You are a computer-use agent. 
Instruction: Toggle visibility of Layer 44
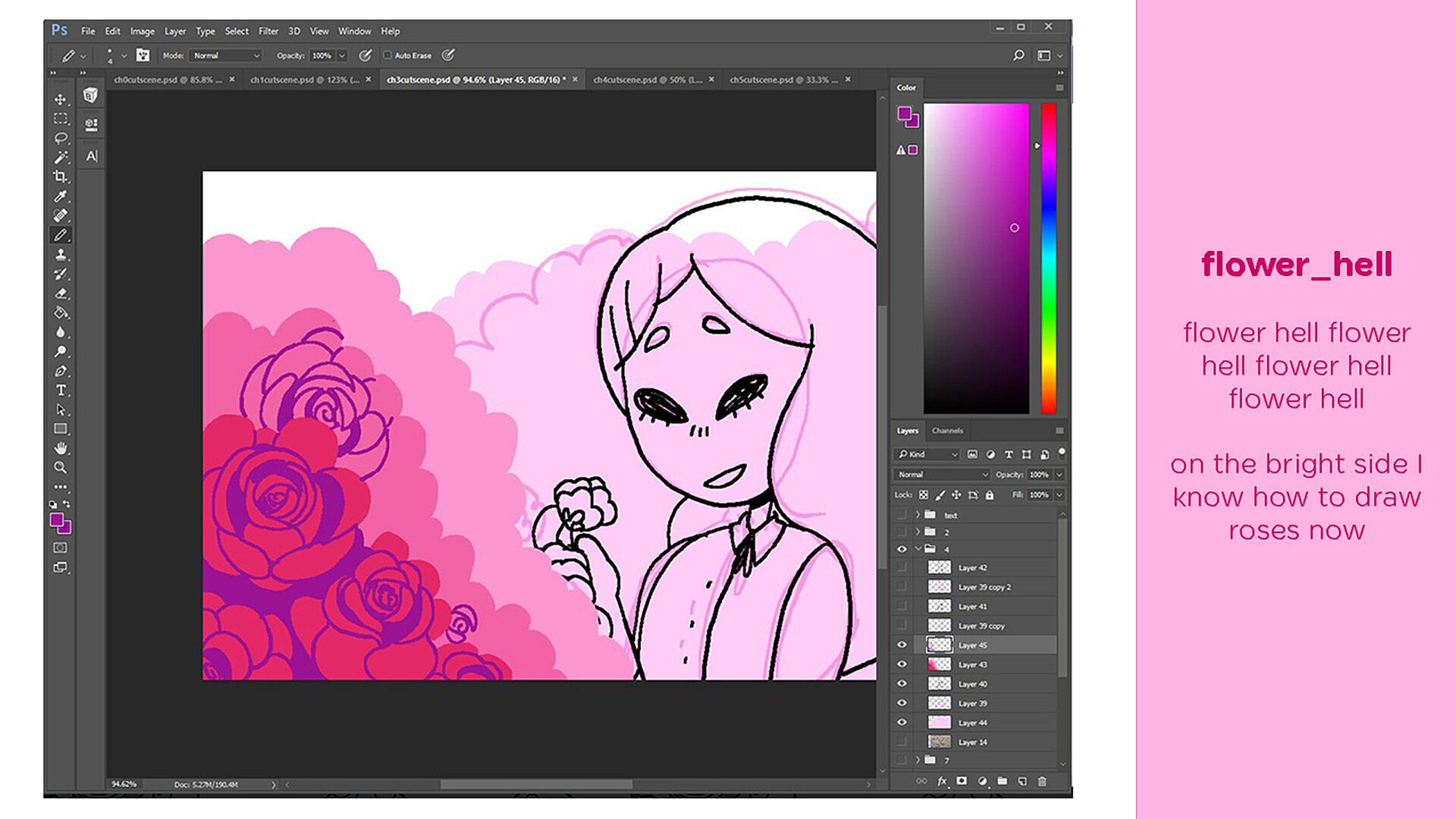click(902, 723)
